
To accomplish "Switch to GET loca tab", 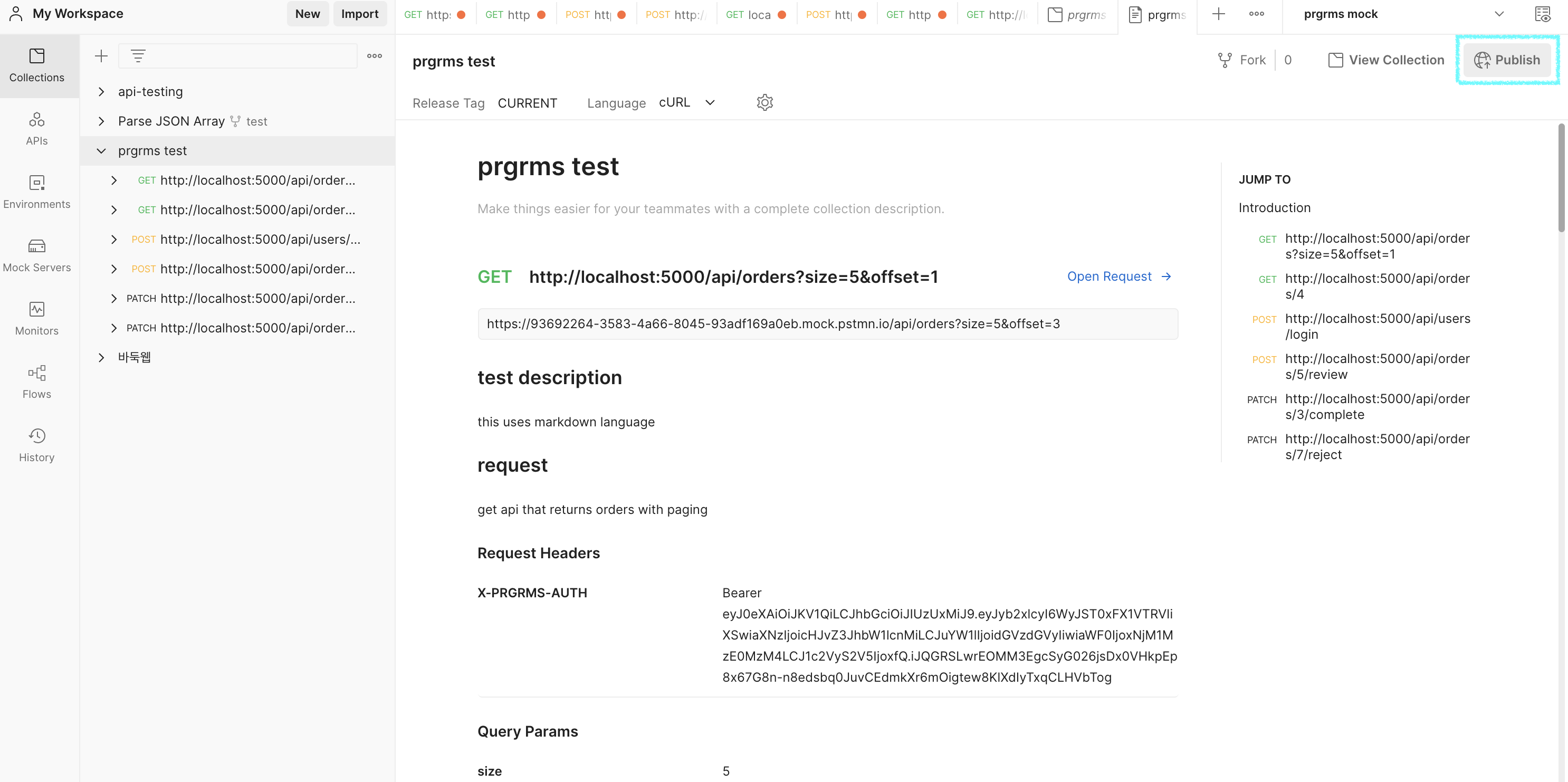I will coord(756,15).
